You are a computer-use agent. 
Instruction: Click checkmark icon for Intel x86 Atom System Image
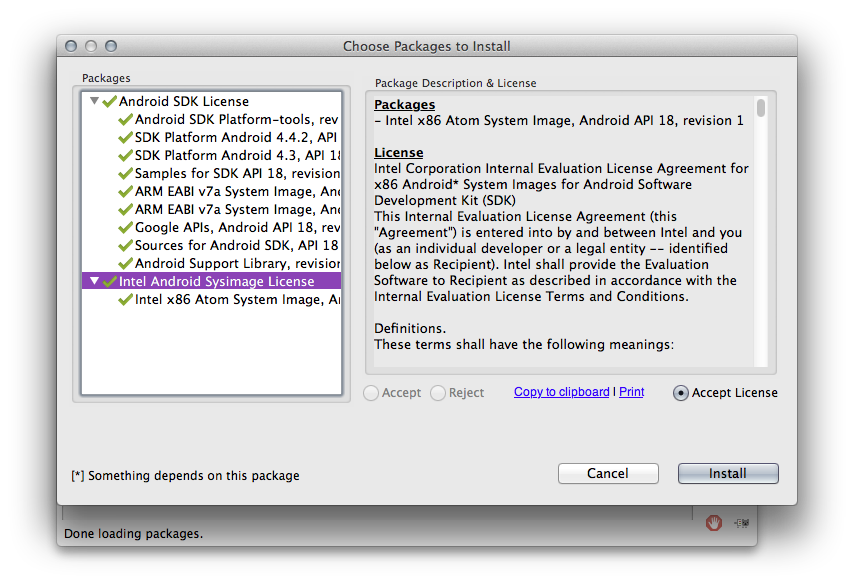(x=126, y=299)
